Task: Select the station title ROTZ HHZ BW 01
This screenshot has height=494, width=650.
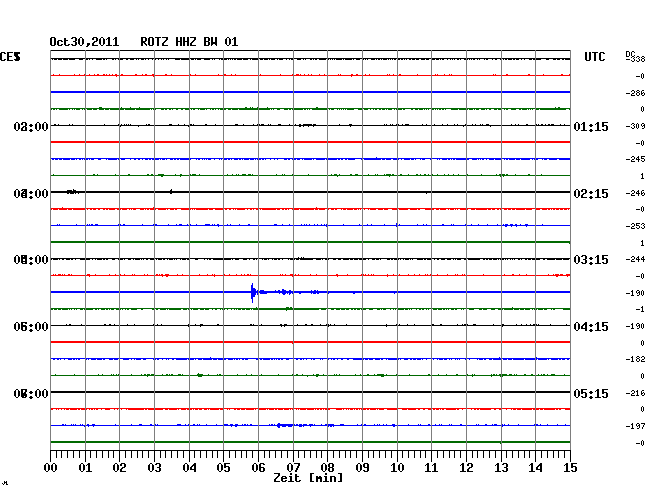Action: point(189,42)
